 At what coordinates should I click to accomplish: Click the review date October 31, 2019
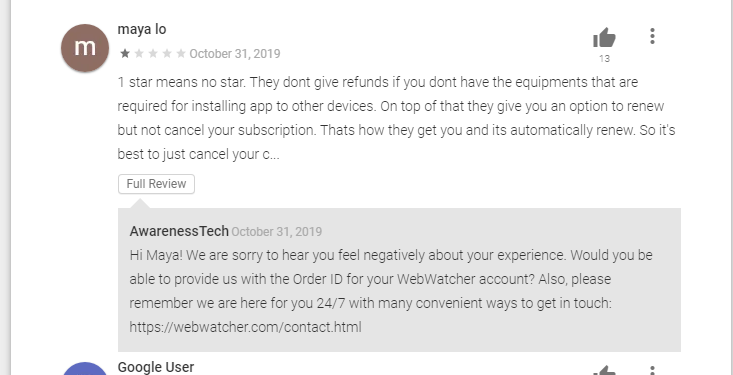click(x=235, y=54)
